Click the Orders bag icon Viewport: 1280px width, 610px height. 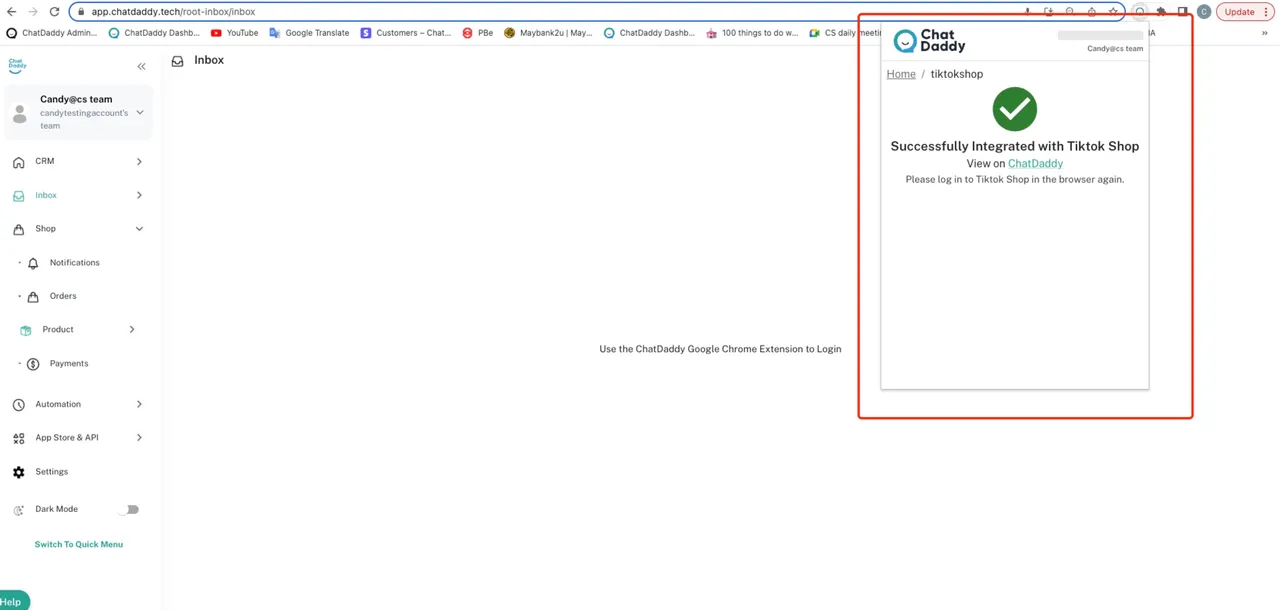pos(33,297)
